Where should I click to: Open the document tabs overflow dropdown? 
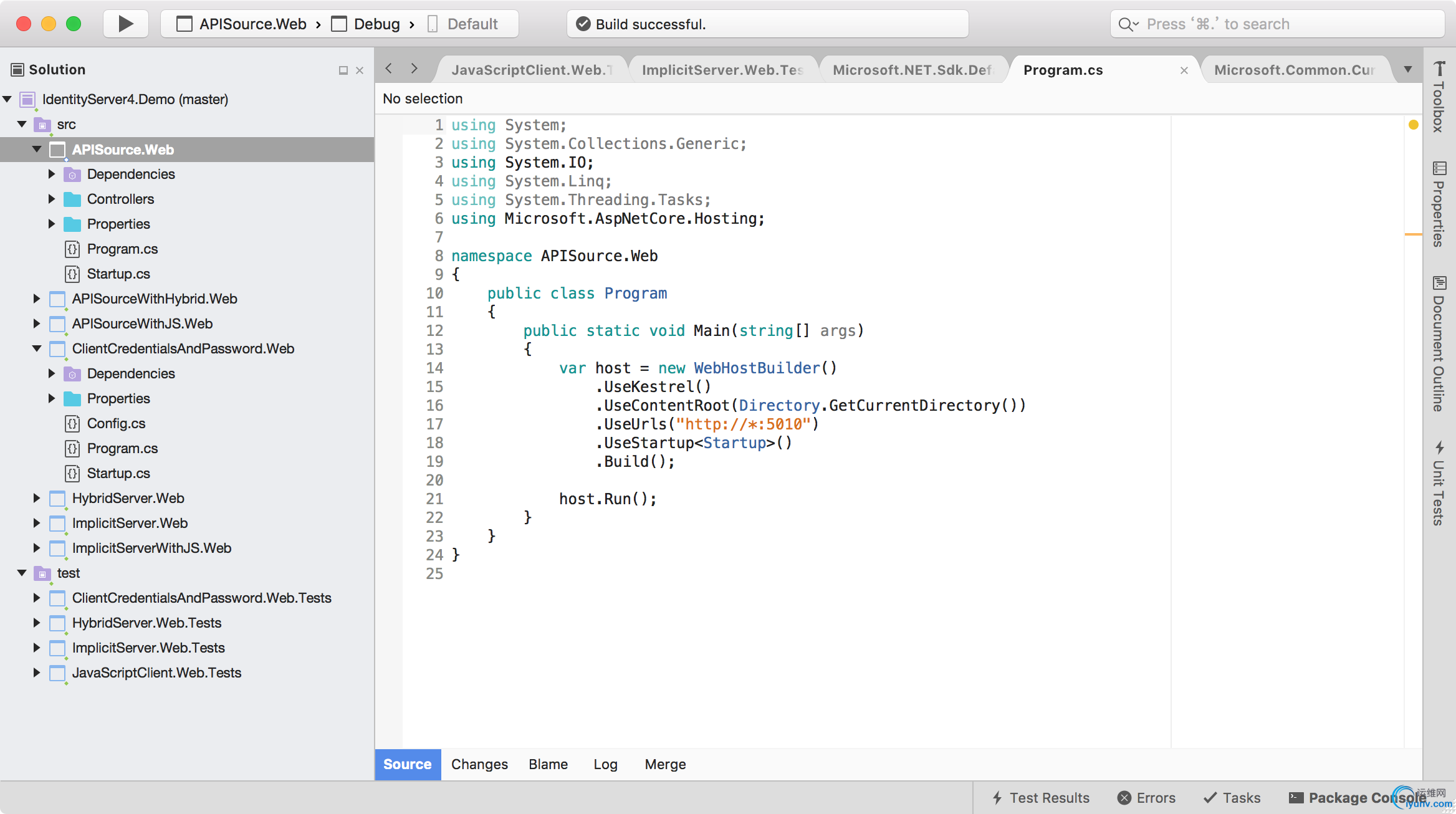pos(1408,69)
